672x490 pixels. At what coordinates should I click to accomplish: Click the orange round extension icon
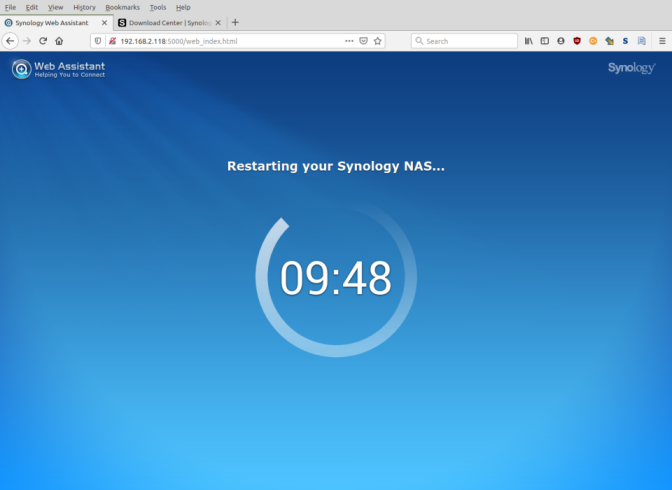tap(593, 41)
